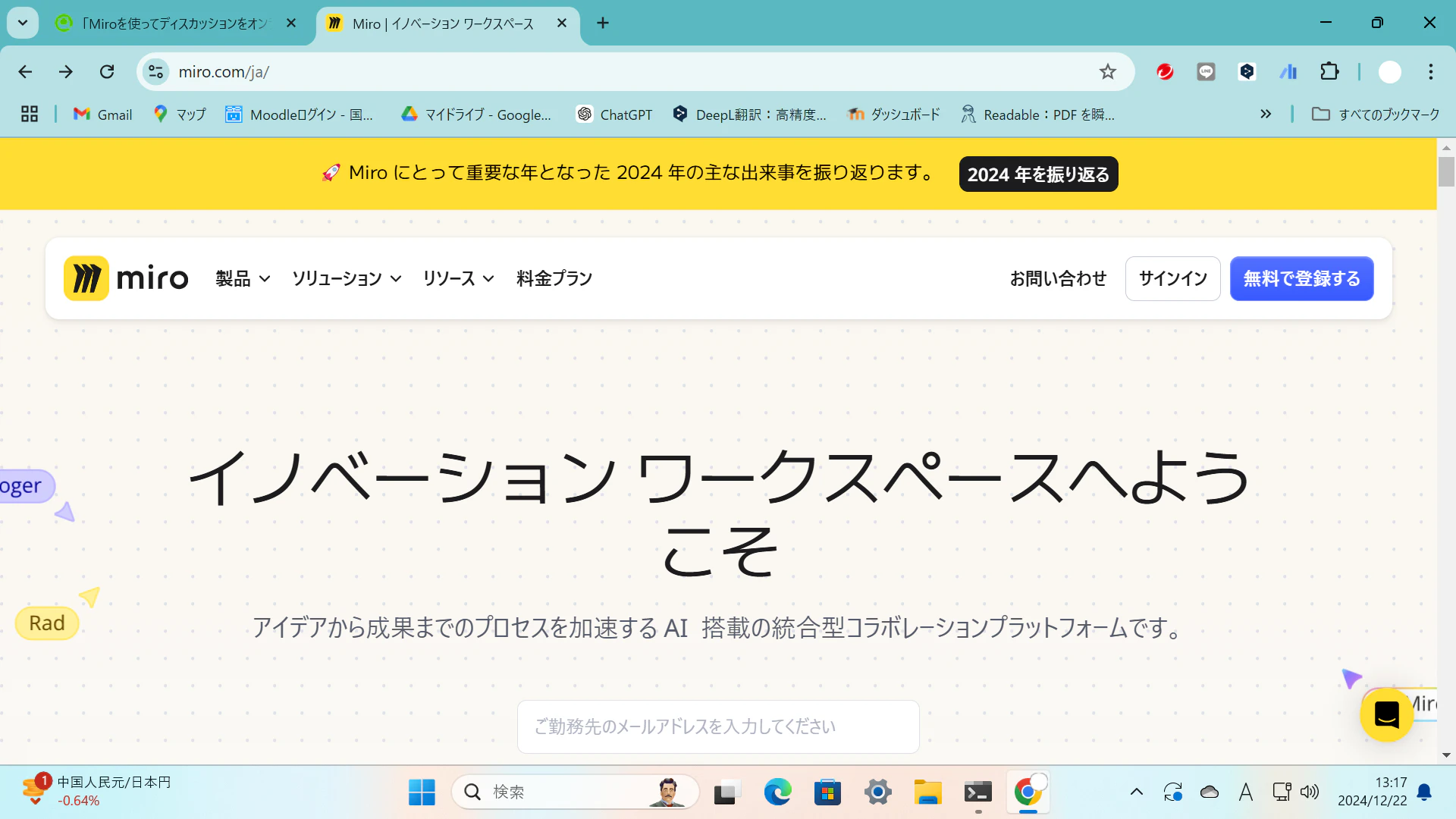Open the blue bars extension icon

coord(1288,72)
